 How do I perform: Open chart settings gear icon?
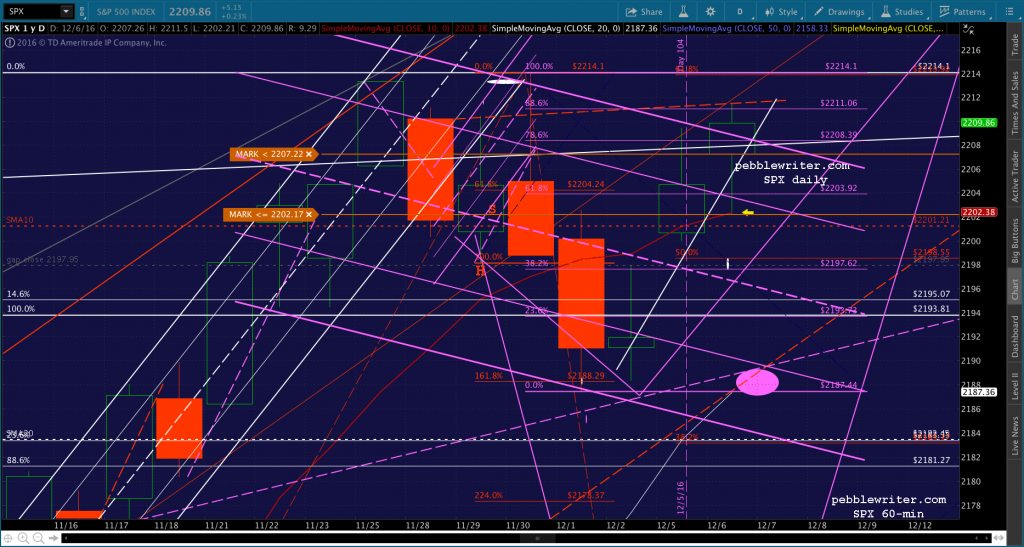pos(711,12)
